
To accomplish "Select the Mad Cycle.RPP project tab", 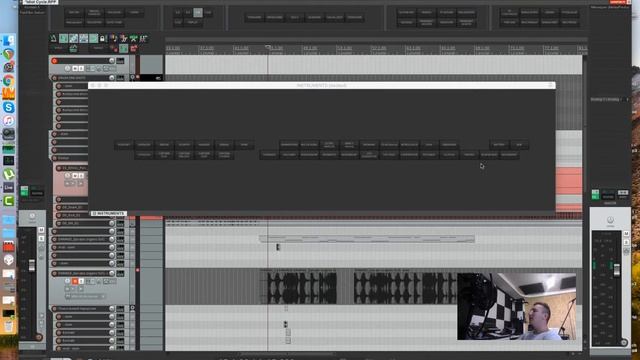I will coord(40,2).
